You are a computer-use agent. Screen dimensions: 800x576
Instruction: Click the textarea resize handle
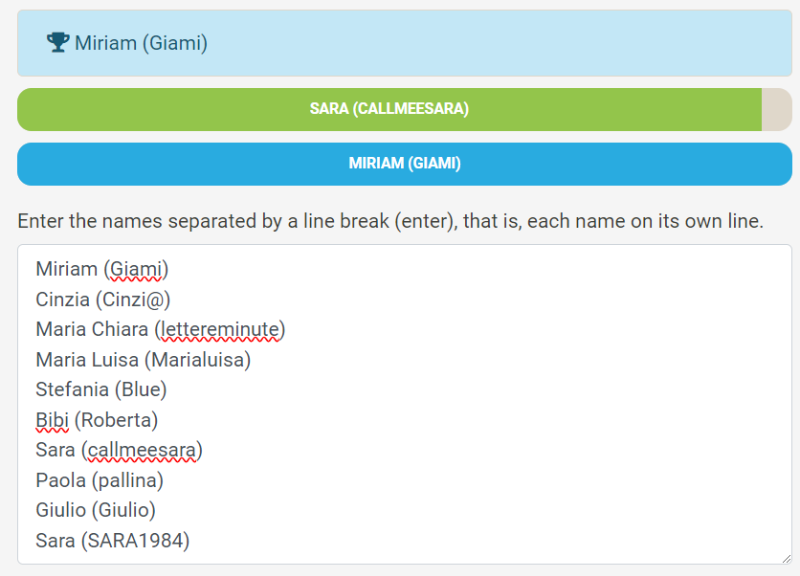[785, 557]
